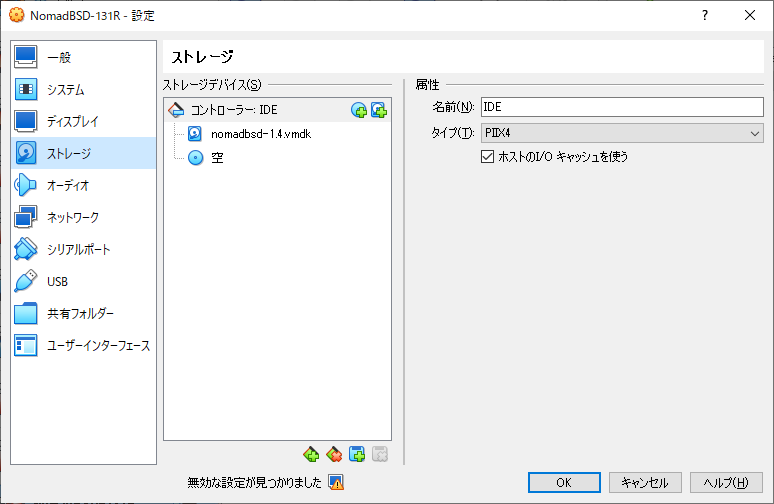Remove the selected storage controller
Viewport: 774px width, 504px height.
[x=334, y=454]
